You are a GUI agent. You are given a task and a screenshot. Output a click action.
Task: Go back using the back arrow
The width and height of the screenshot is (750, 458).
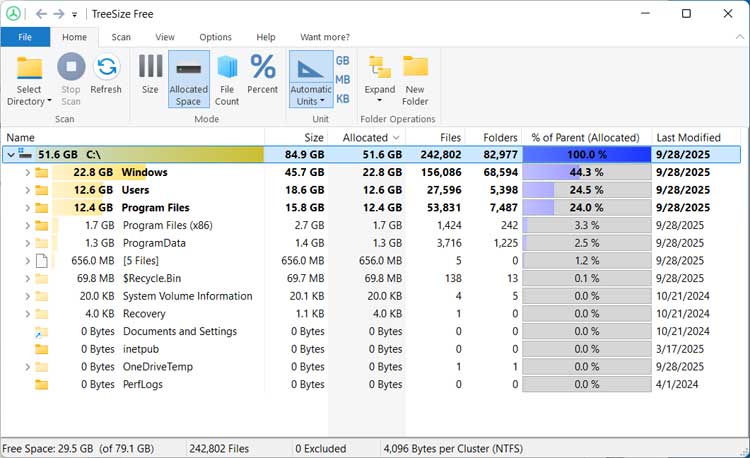(x=41, y=14)
